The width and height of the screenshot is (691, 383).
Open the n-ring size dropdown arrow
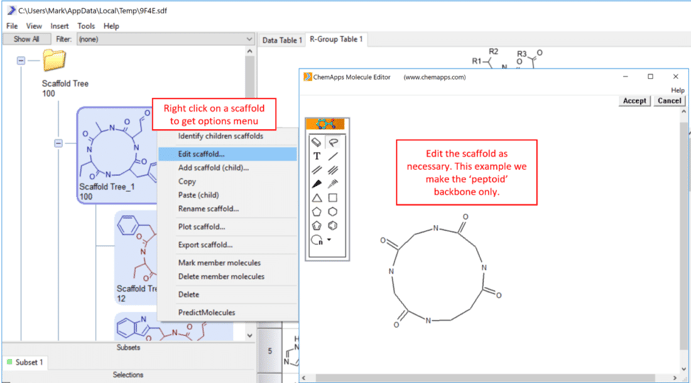pyautogui.click(x=329, y=240)
